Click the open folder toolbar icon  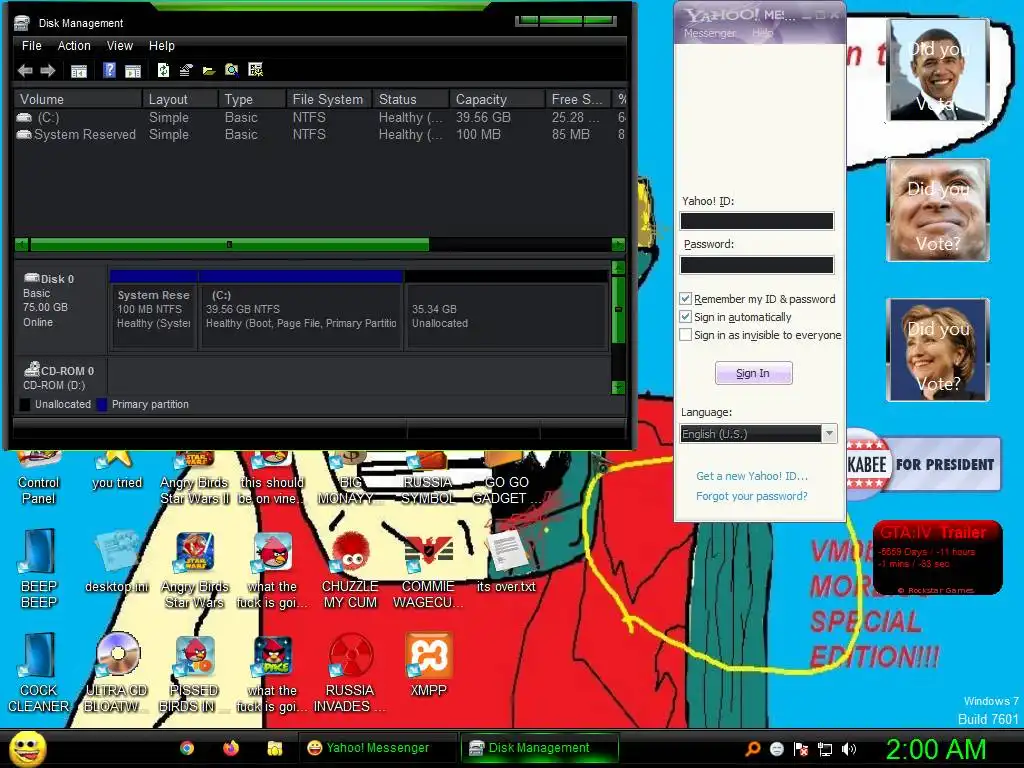(209, 71)
